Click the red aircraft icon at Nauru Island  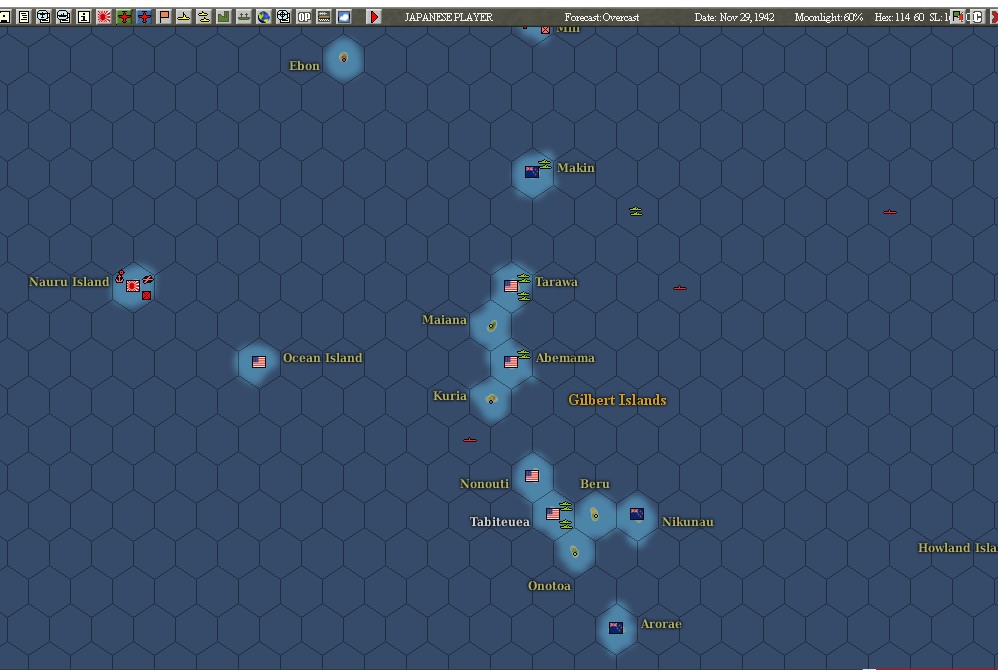pos(148,279)
